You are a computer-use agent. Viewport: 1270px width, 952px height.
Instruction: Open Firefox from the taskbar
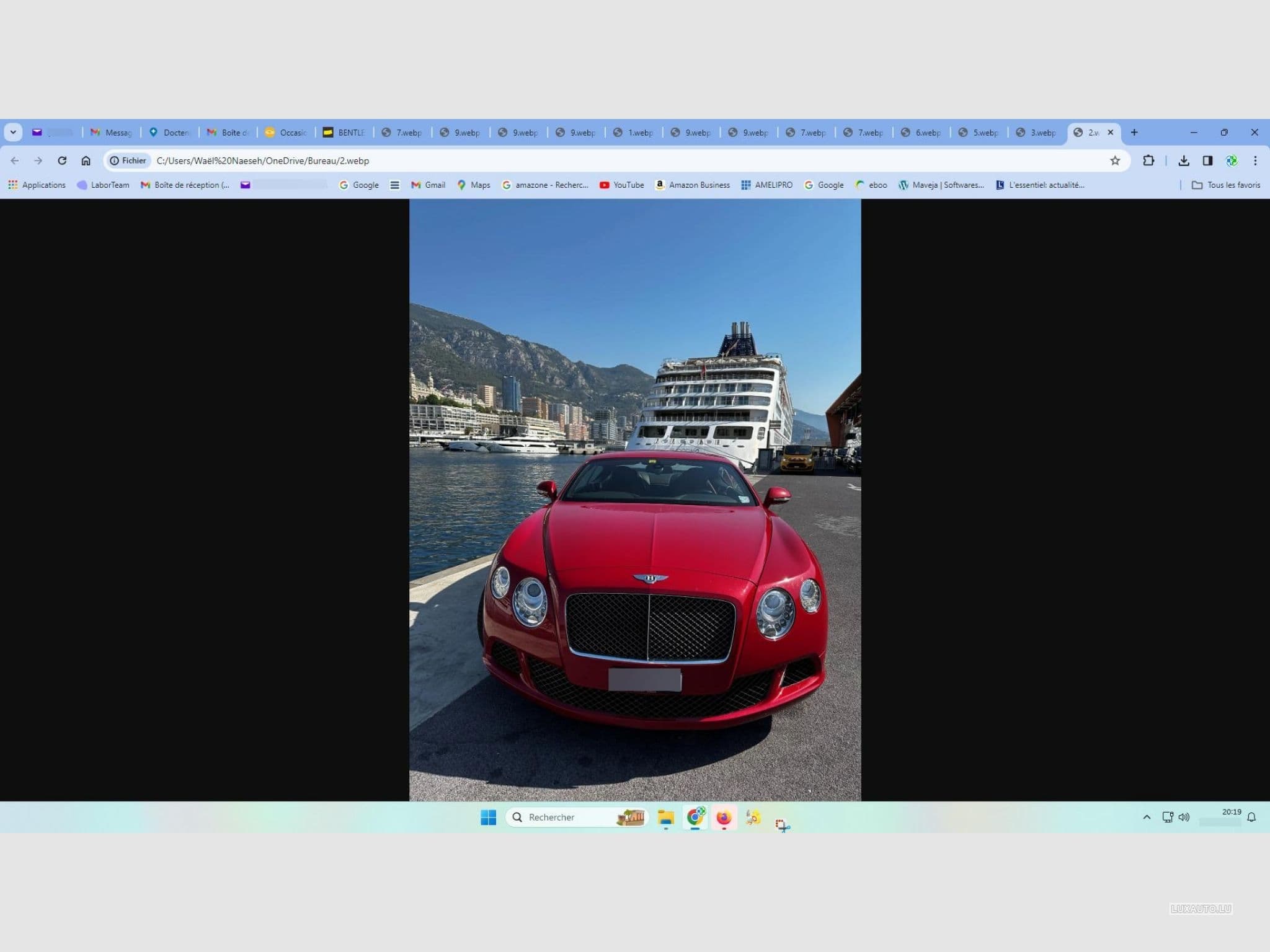point(724,818)
